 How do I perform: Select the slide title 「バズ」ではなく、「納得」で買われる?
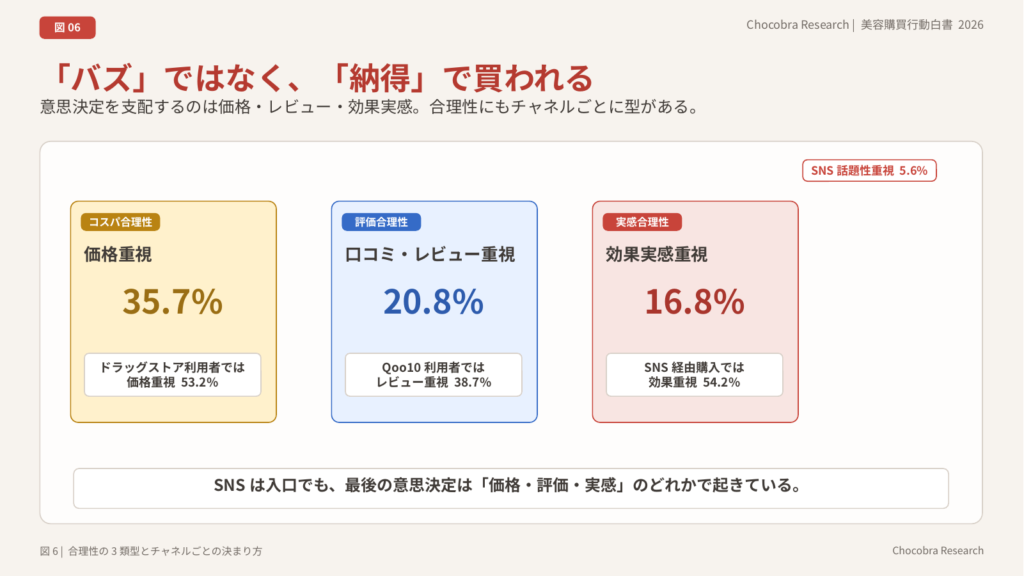click(317, 77)
